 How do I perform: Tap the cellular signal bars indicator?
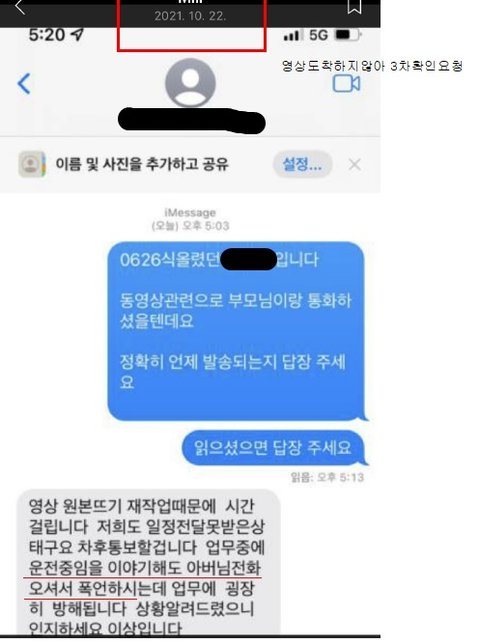tap(292, 36)
